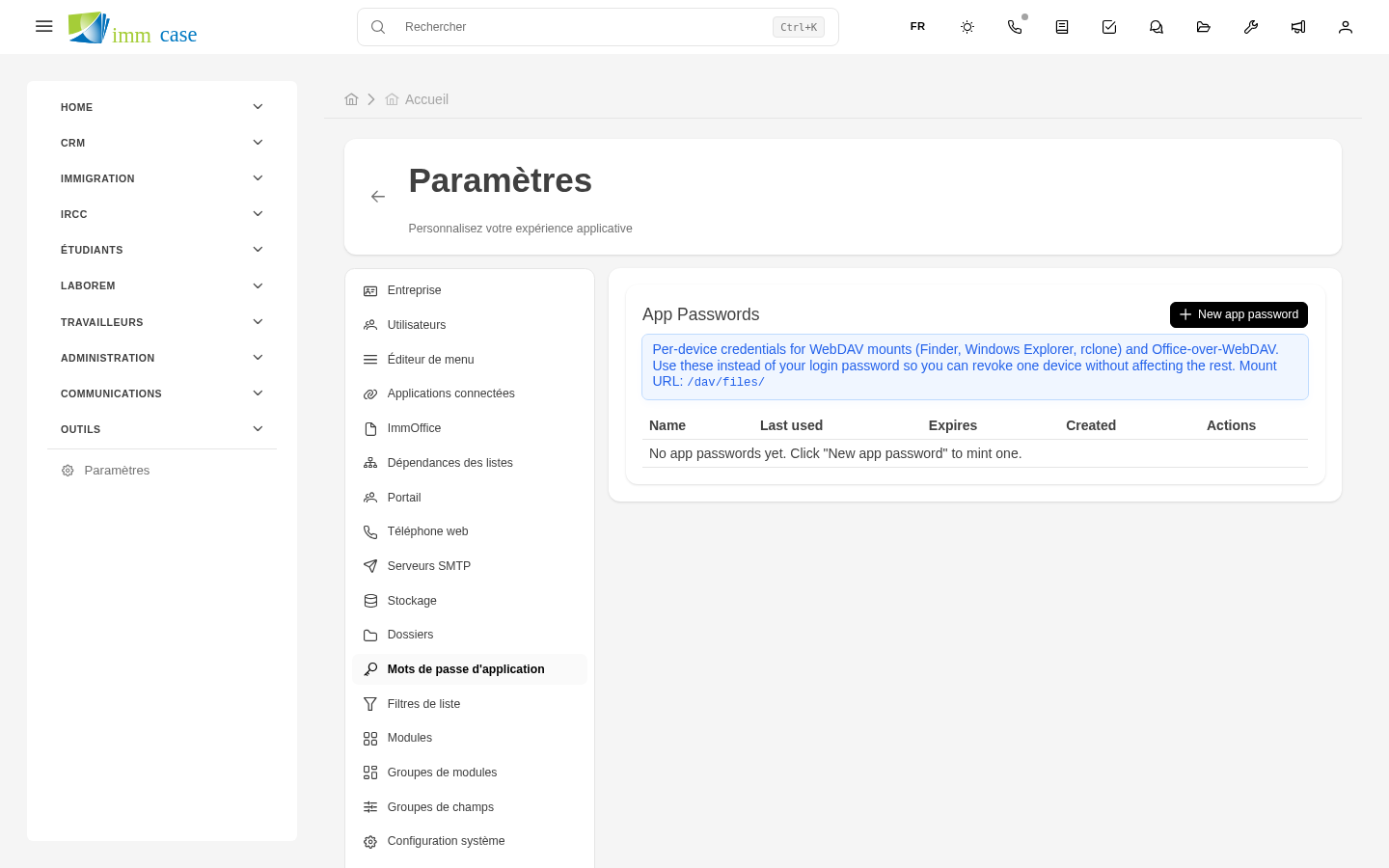Open Dépendances des listes settings item
The image size is (1389, 868).
tap(470, 463)
